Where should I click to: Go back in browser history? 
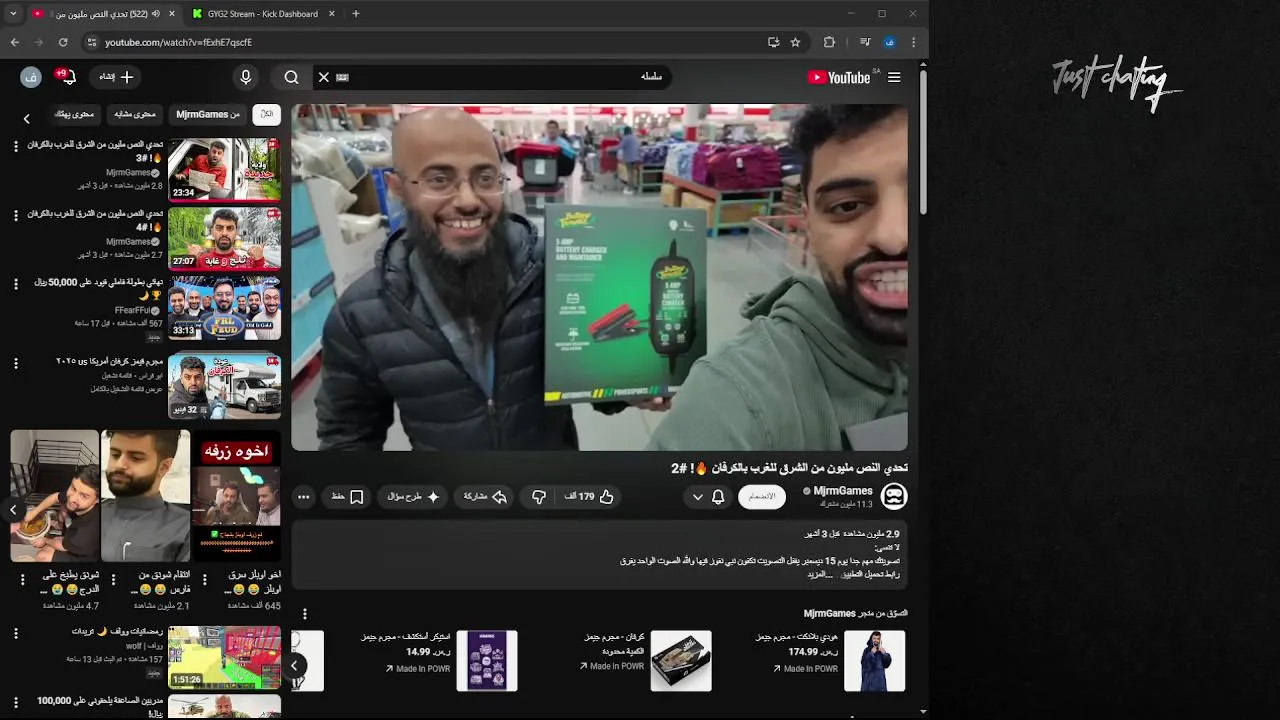tap(14, 42)
